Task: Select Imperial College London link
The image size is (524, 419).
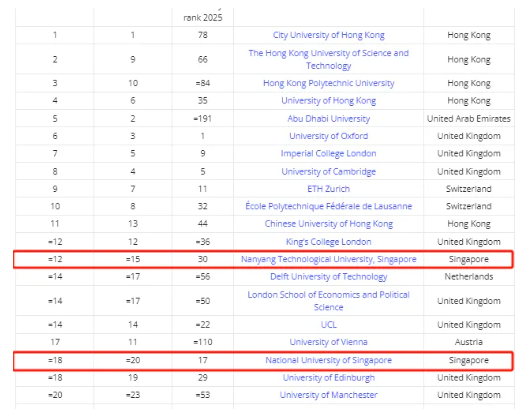Action: tap(329, 153)
